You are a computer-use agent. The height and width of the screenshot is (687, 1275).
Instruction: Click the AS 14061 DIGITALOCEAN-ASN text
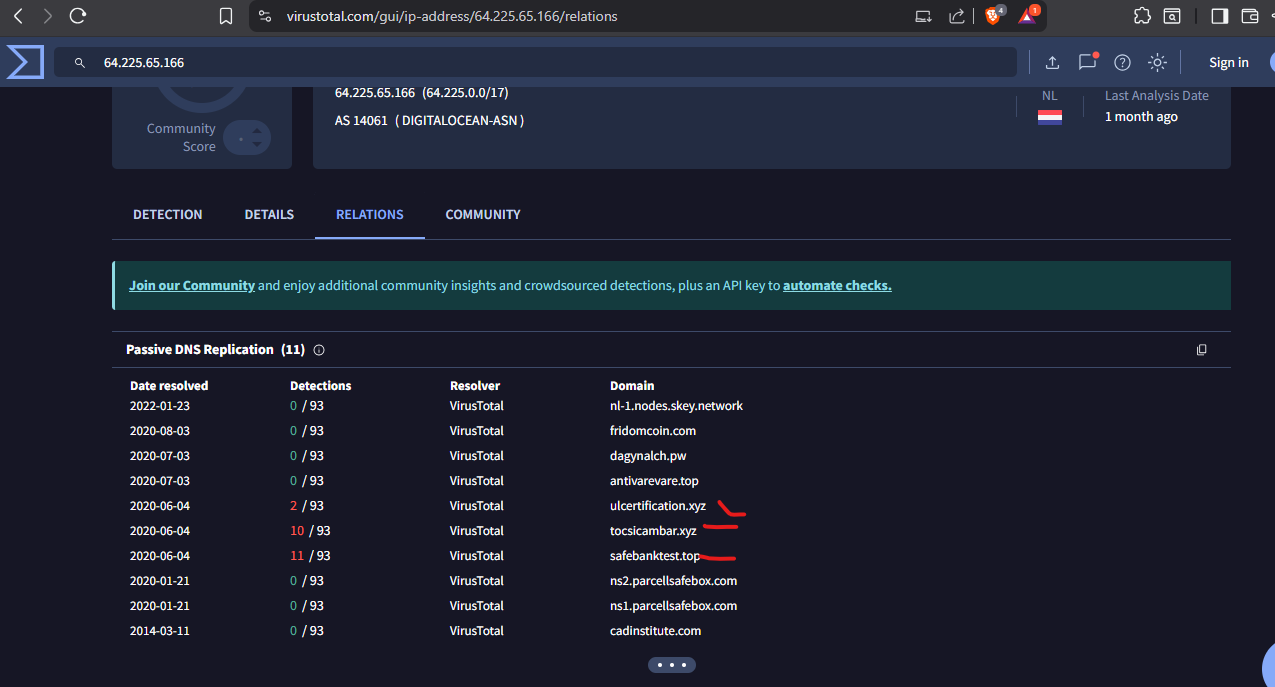coord(429,120)
